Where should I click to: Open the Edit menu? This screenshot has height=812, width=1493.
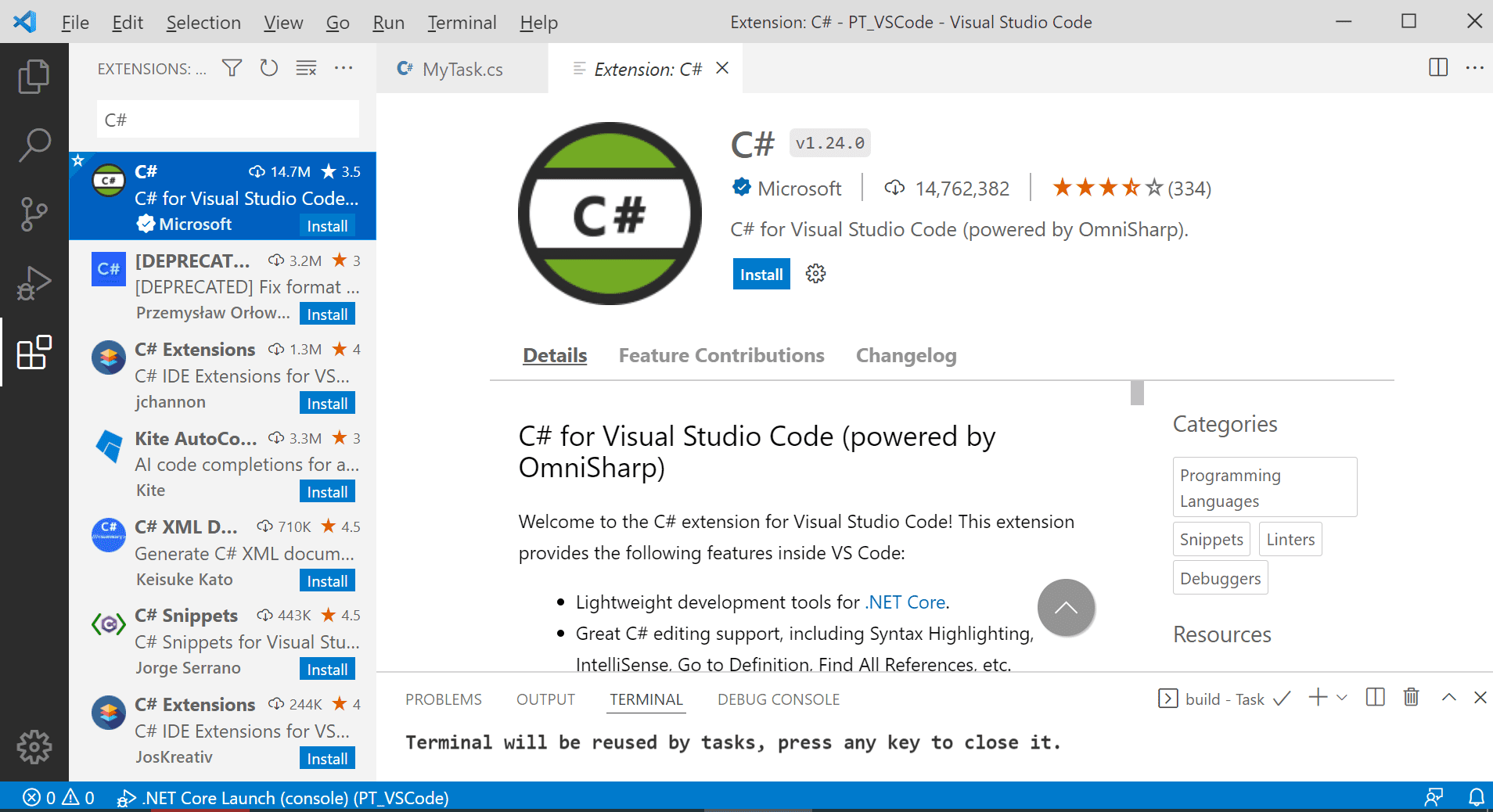point(128,22)
